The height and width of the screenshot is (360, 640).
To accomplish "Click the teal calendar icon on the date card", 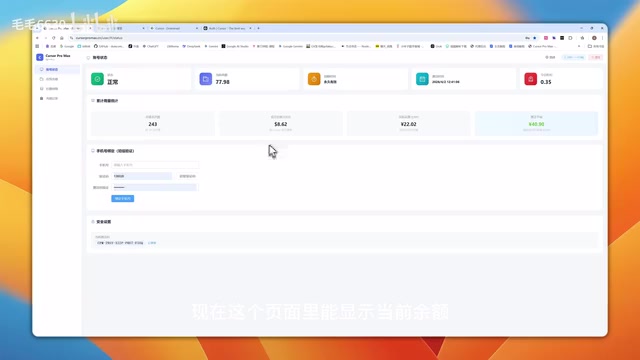I will point(422,79).
